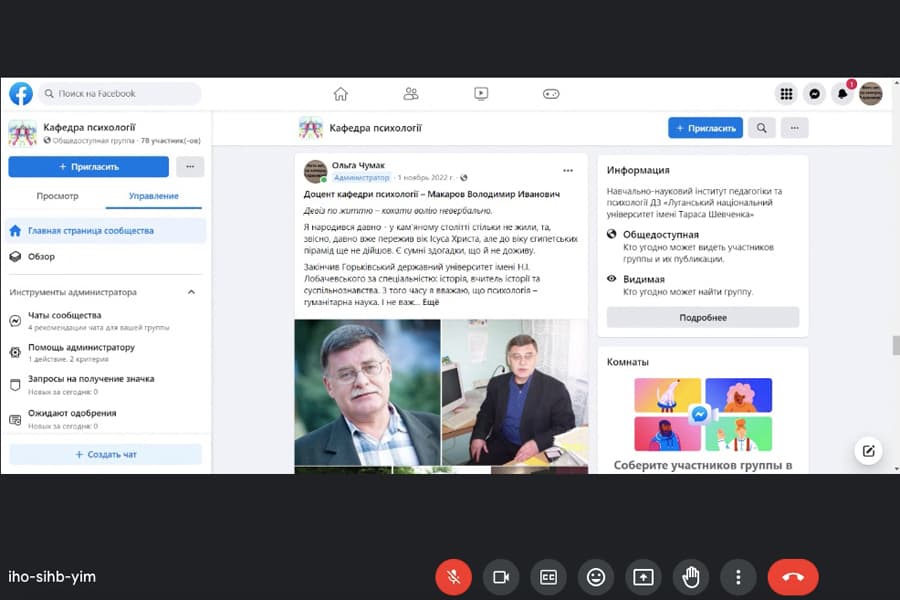Expand the post text with Ещё

click(x=431, y=302)
